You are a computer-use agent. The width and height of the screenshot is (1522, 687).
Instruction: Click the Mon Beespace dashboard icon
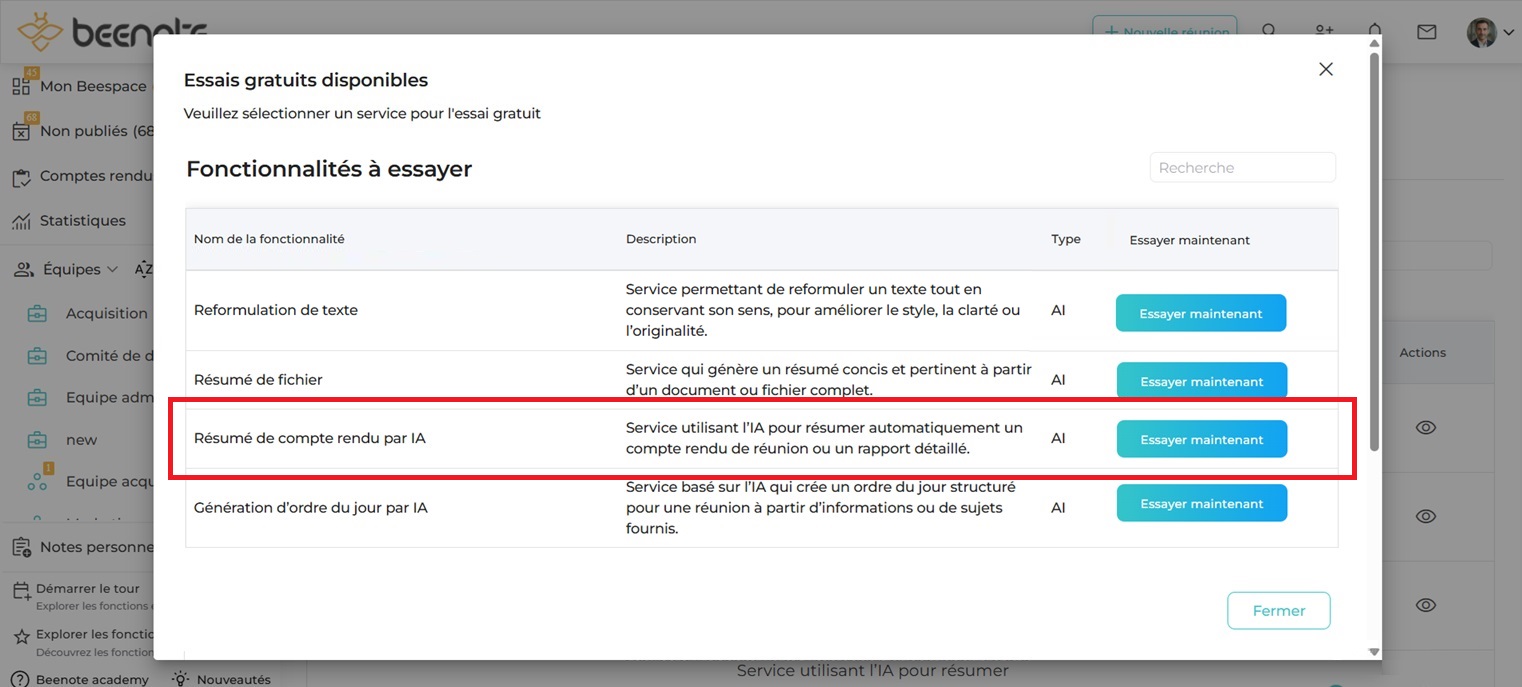tap(21, 86)
